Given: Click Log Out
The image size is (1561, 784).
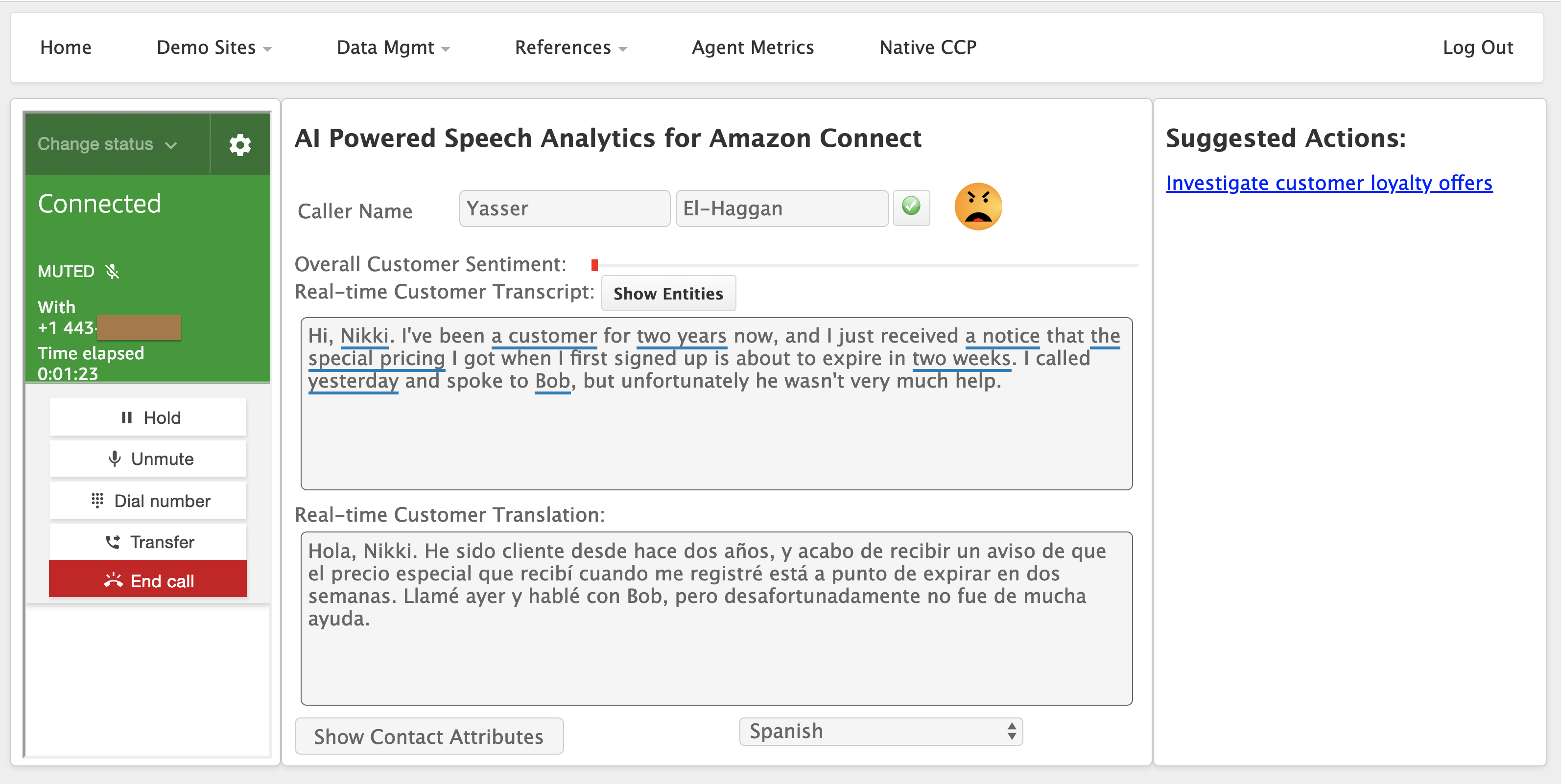Looking at the screenshot, I should [1477, 47].
